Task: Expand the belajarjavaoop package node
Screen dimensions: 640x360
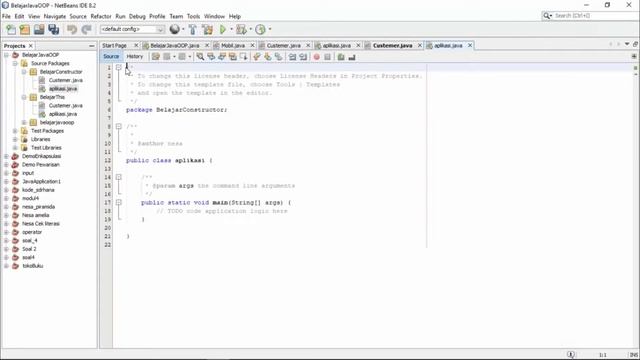Action: [24, 122]
